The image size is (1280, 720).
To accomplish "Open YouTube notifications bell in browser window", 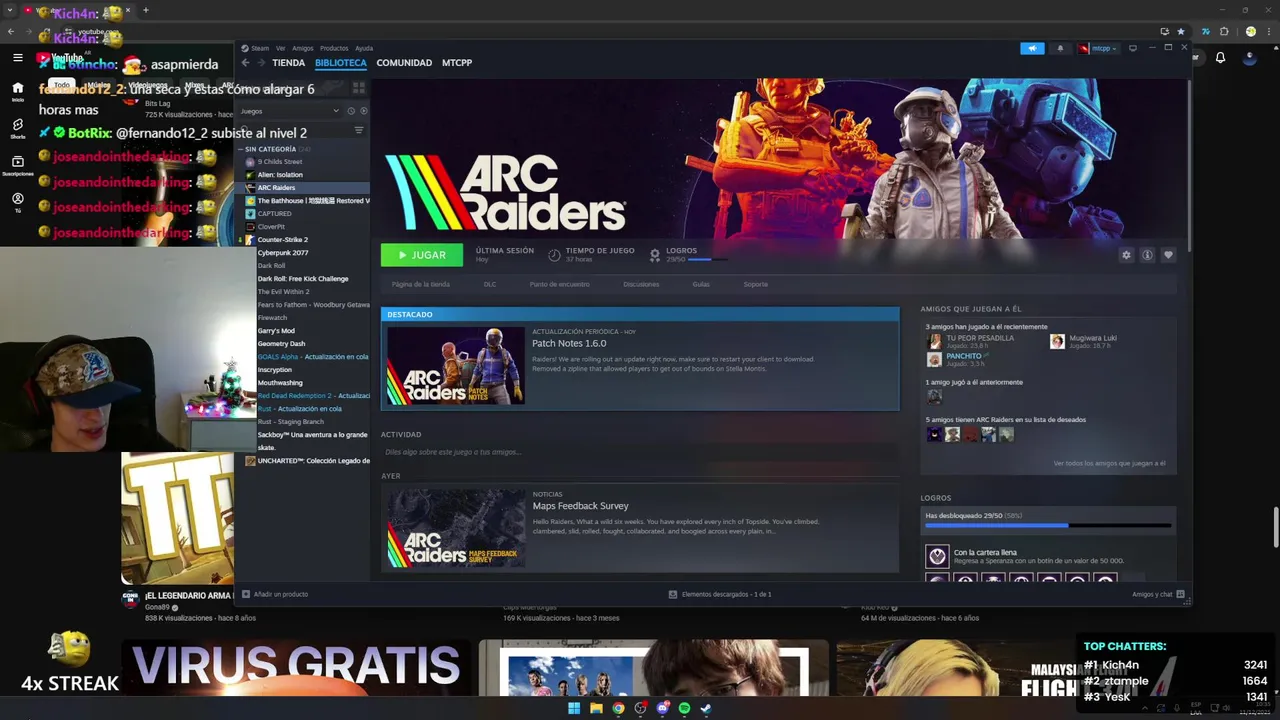I will pyautogui.click(x=1220, y=58).
